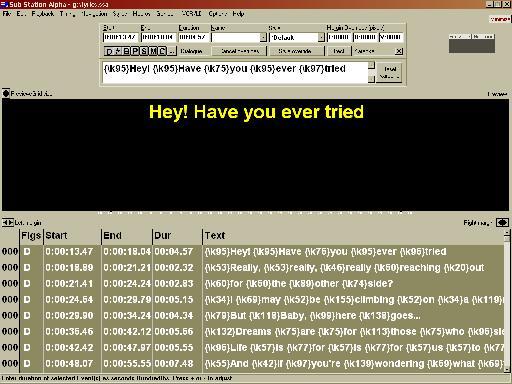Close the event editing panel X
Image resolution: width=512 pixels, height=384 pixels.
click(x=399, y=51)
